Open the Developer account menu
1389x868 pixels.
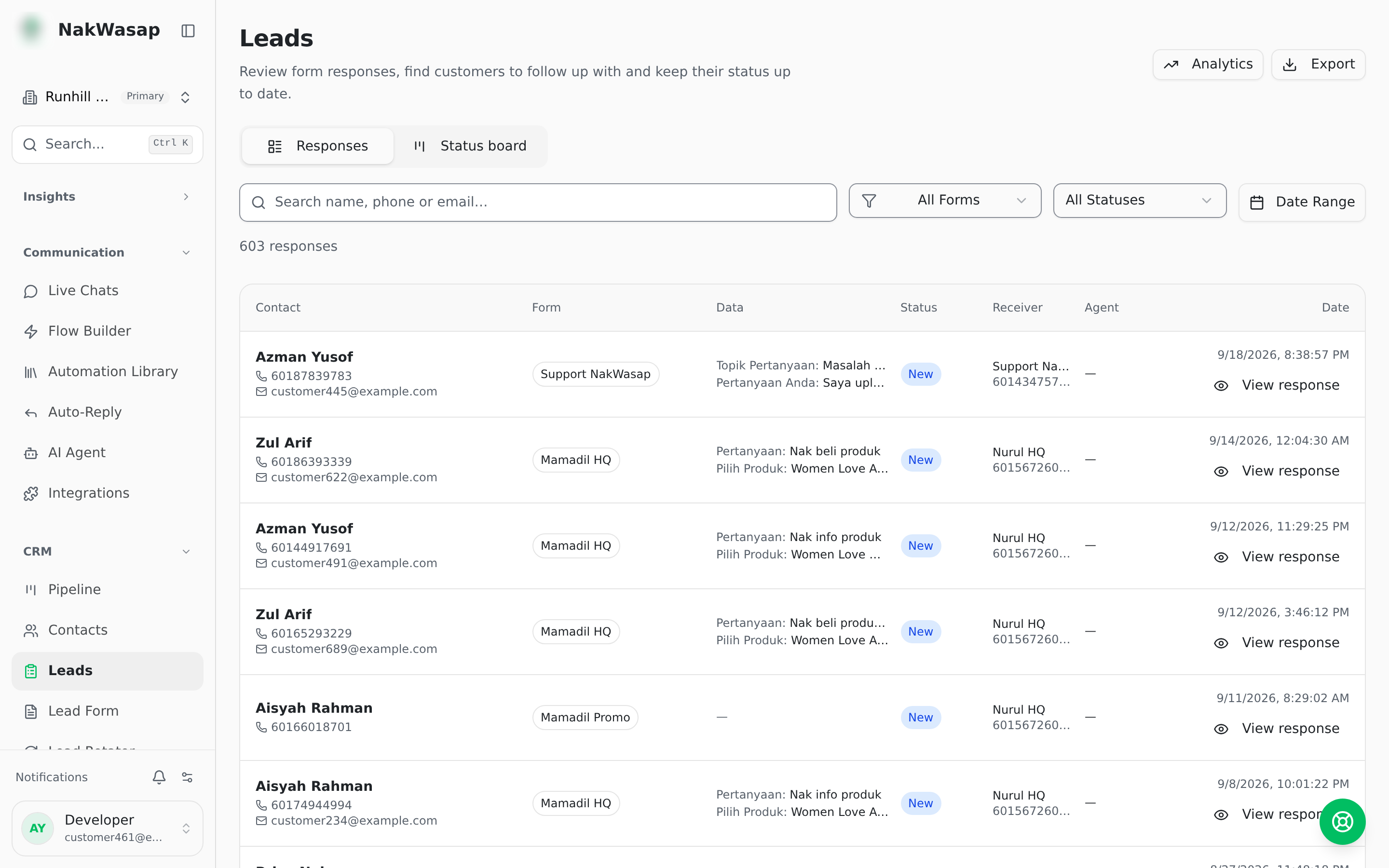click(108, 828)
